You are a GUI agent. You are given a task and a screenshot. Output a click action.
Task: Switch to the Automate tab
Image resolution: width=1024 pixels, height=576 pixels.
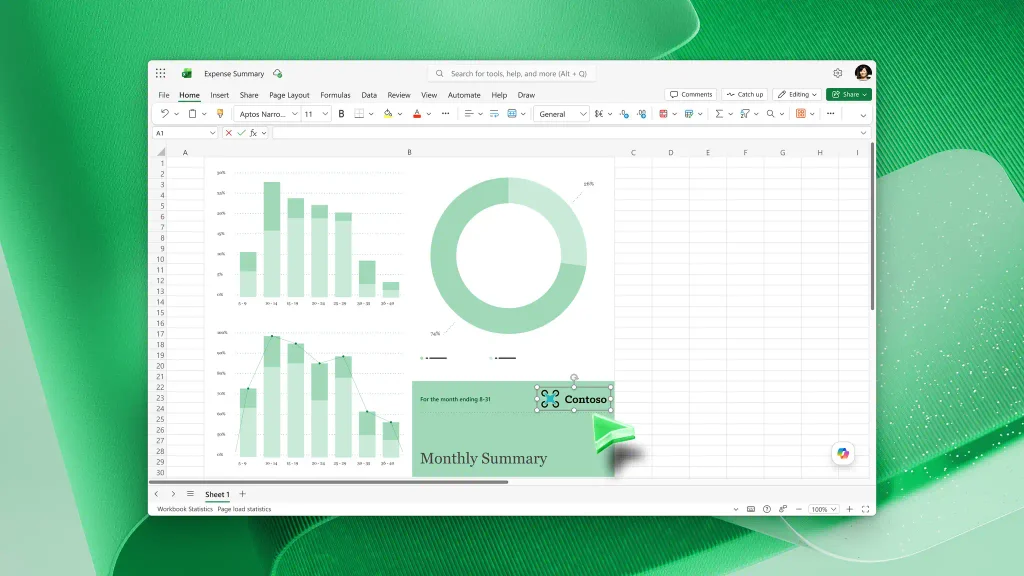coord(464,95)
